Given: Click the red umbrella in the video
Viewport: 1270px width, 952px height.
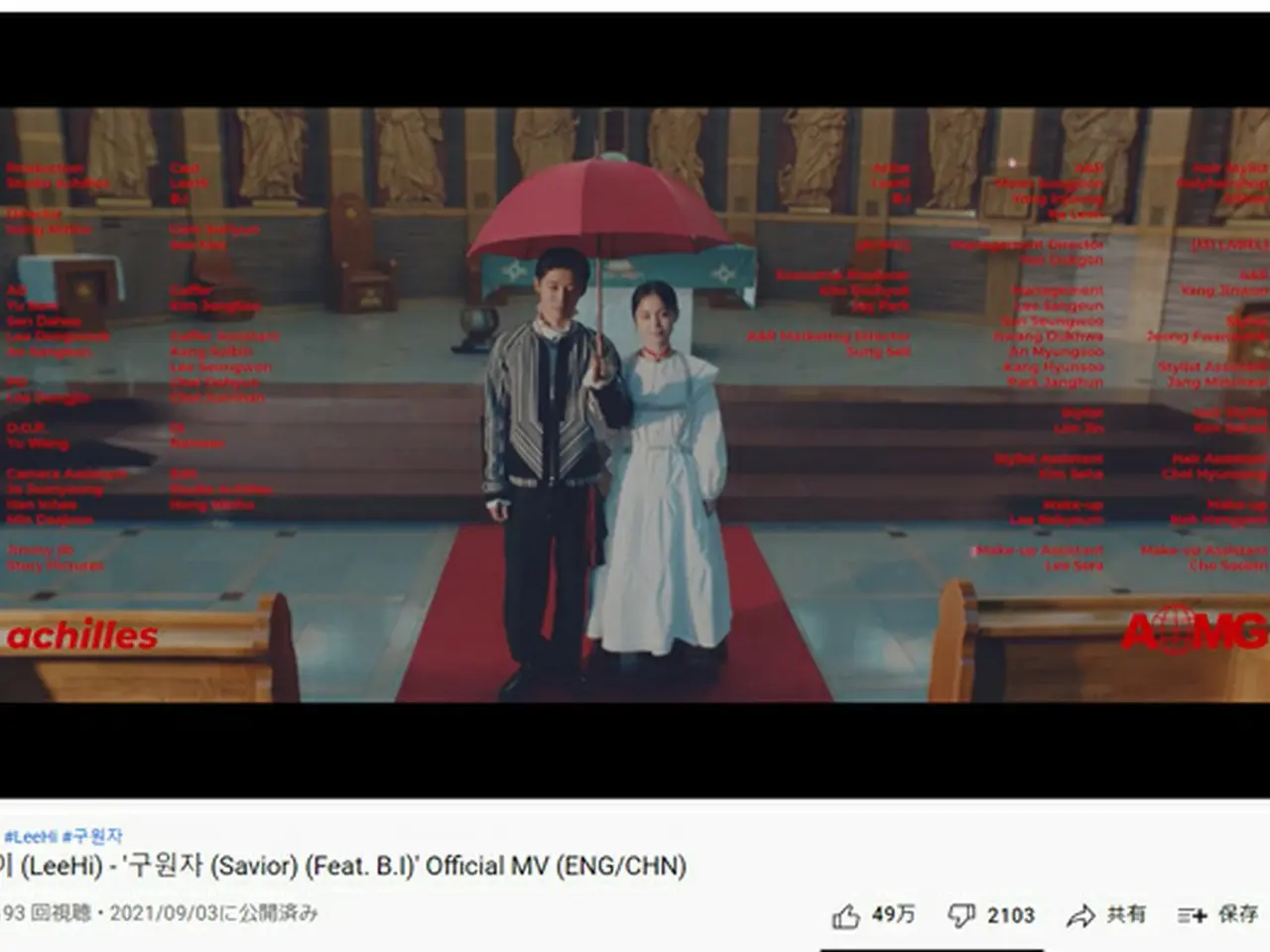Looking at the screenshot, I should (597, 213).
